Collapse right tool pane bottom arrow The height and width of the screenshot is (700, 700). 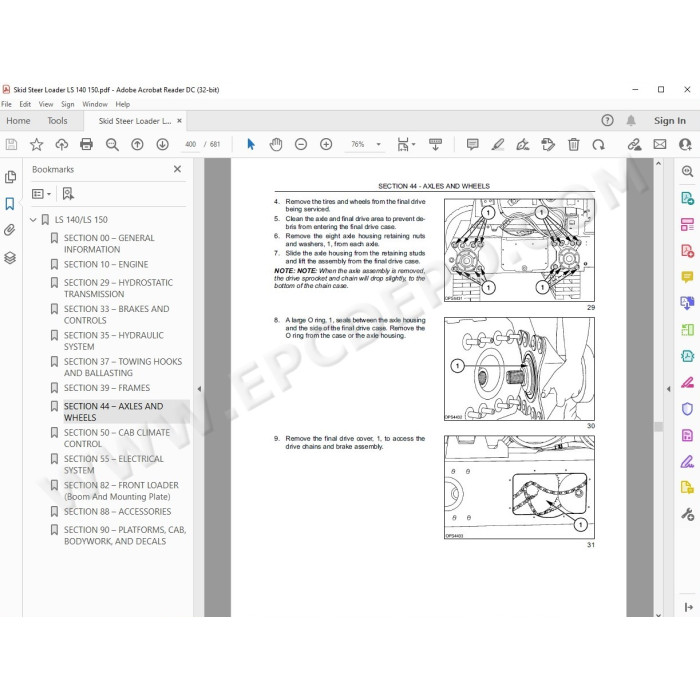(x=688, y=607)
